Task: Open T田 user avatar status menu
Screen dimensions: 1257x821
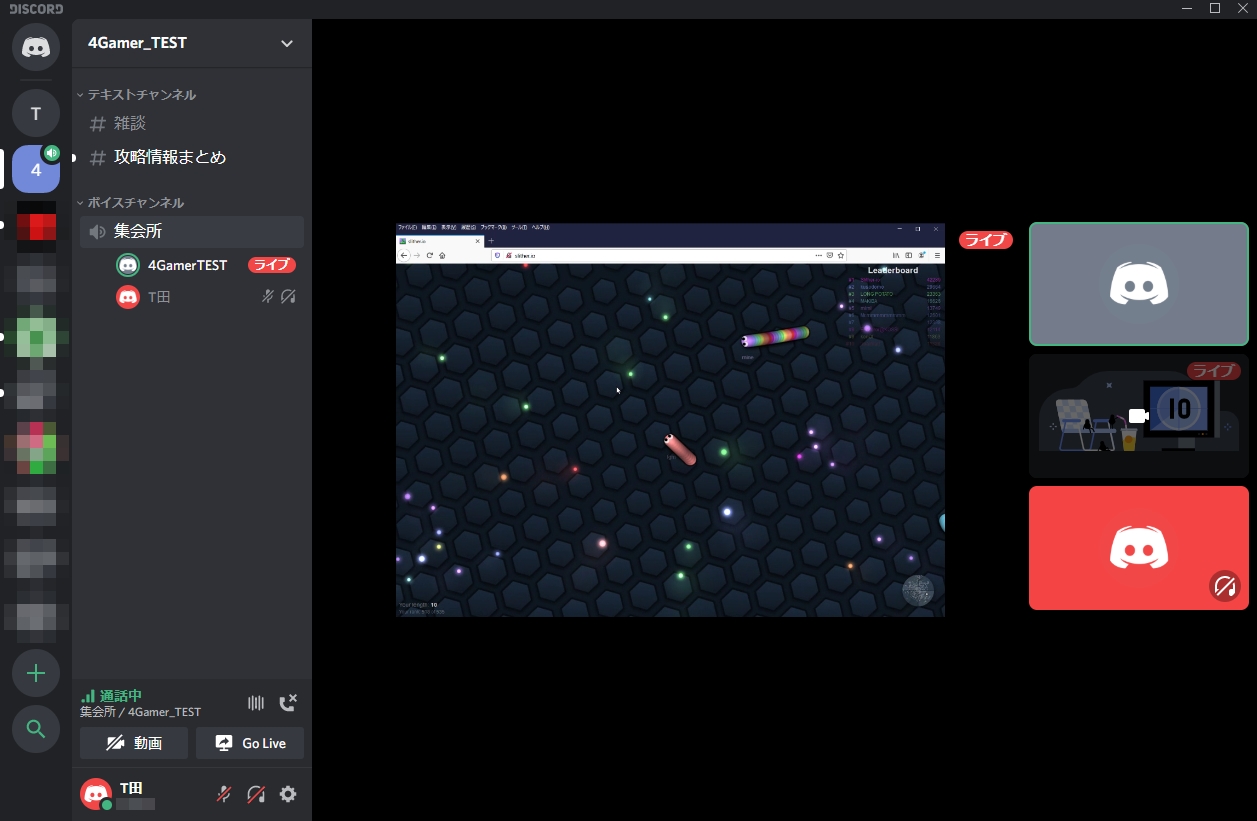Action: point(96,794)
